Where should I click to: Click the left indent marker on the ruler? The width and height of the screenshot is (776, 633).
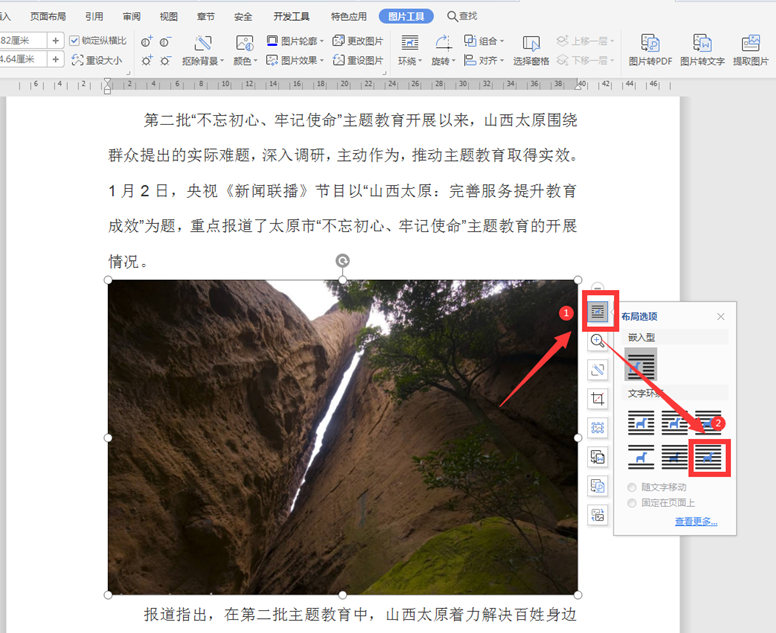107,86
